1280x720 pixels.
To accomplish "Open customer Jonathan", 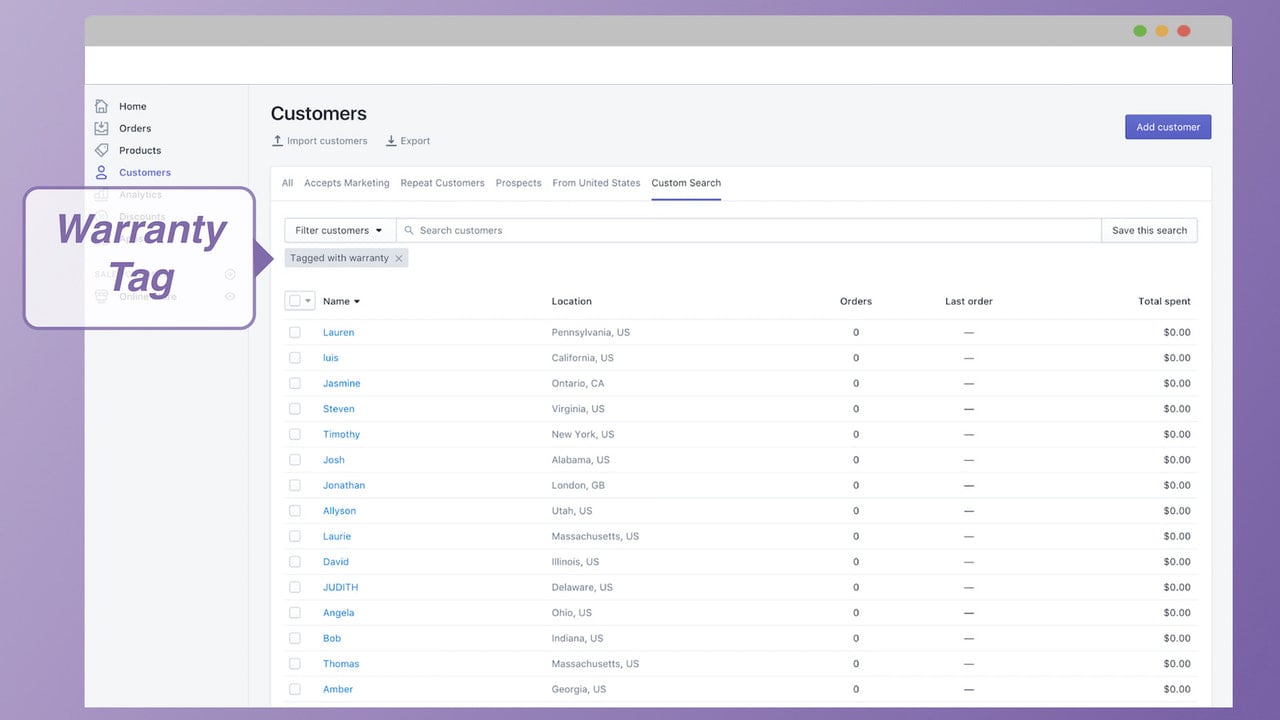I will click(344, 485).
